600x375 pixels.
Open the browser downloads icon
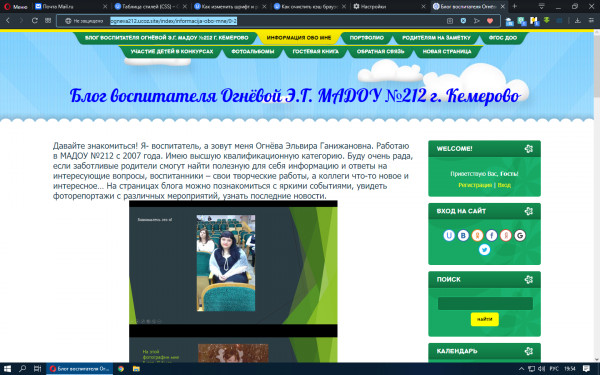pyautogui.click(x=577, y=21)
